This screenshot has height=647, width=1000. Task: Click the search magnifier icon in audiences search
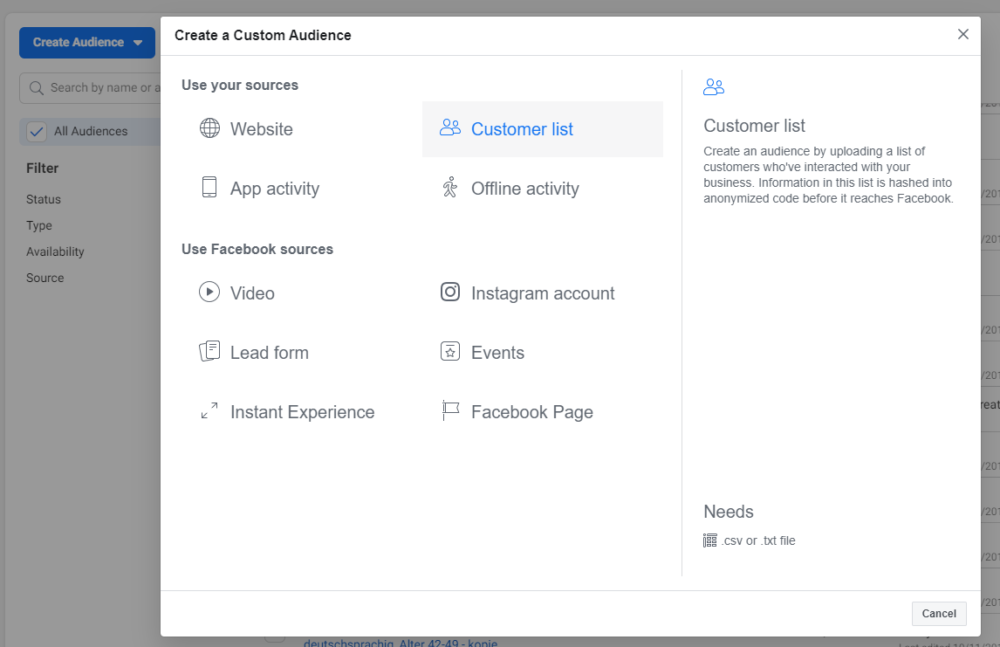[36, 87]
